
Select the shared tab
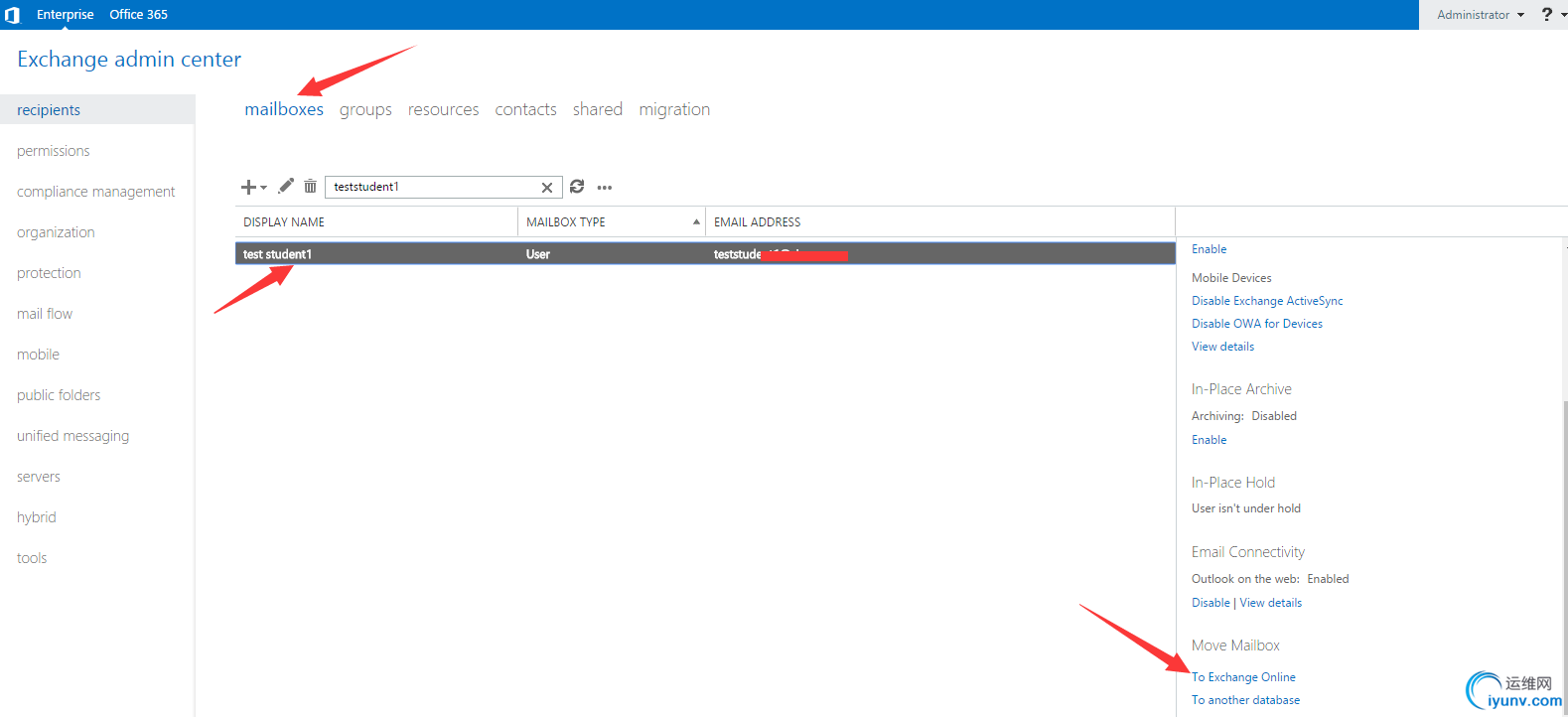point(598,109)
